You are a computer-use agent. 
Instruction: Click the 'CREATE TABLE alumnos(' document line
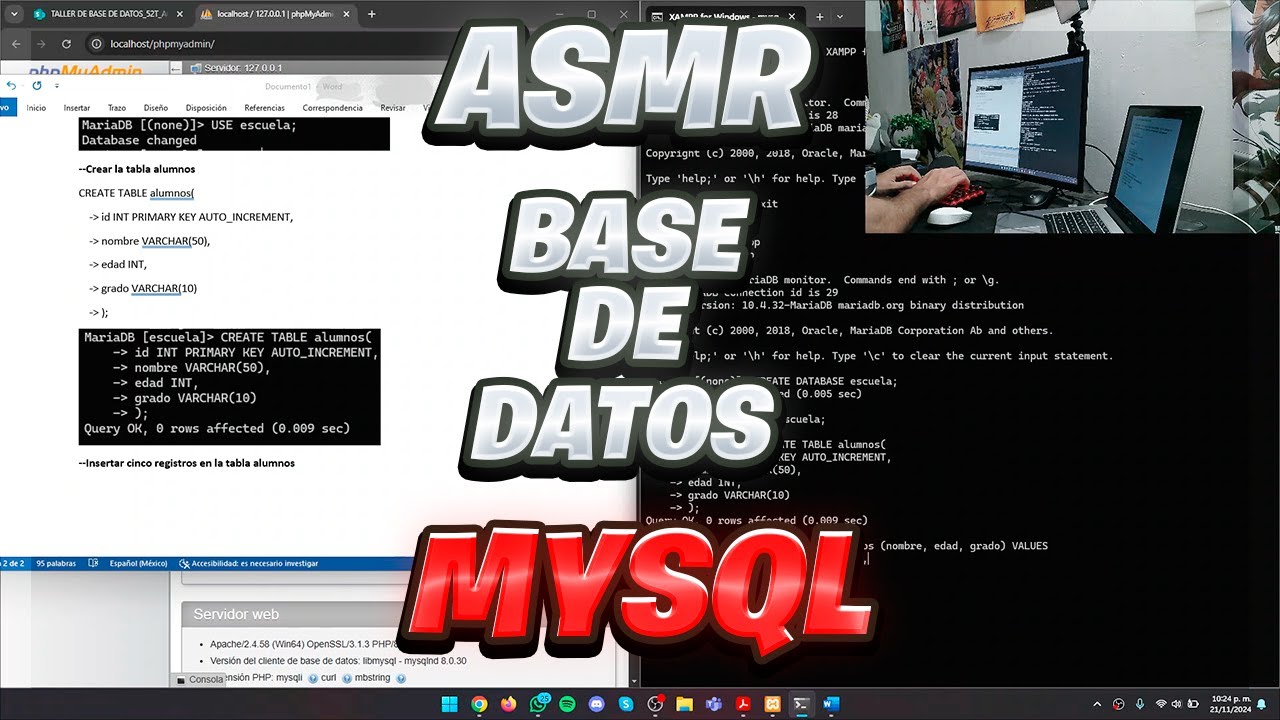coord(136,193)
